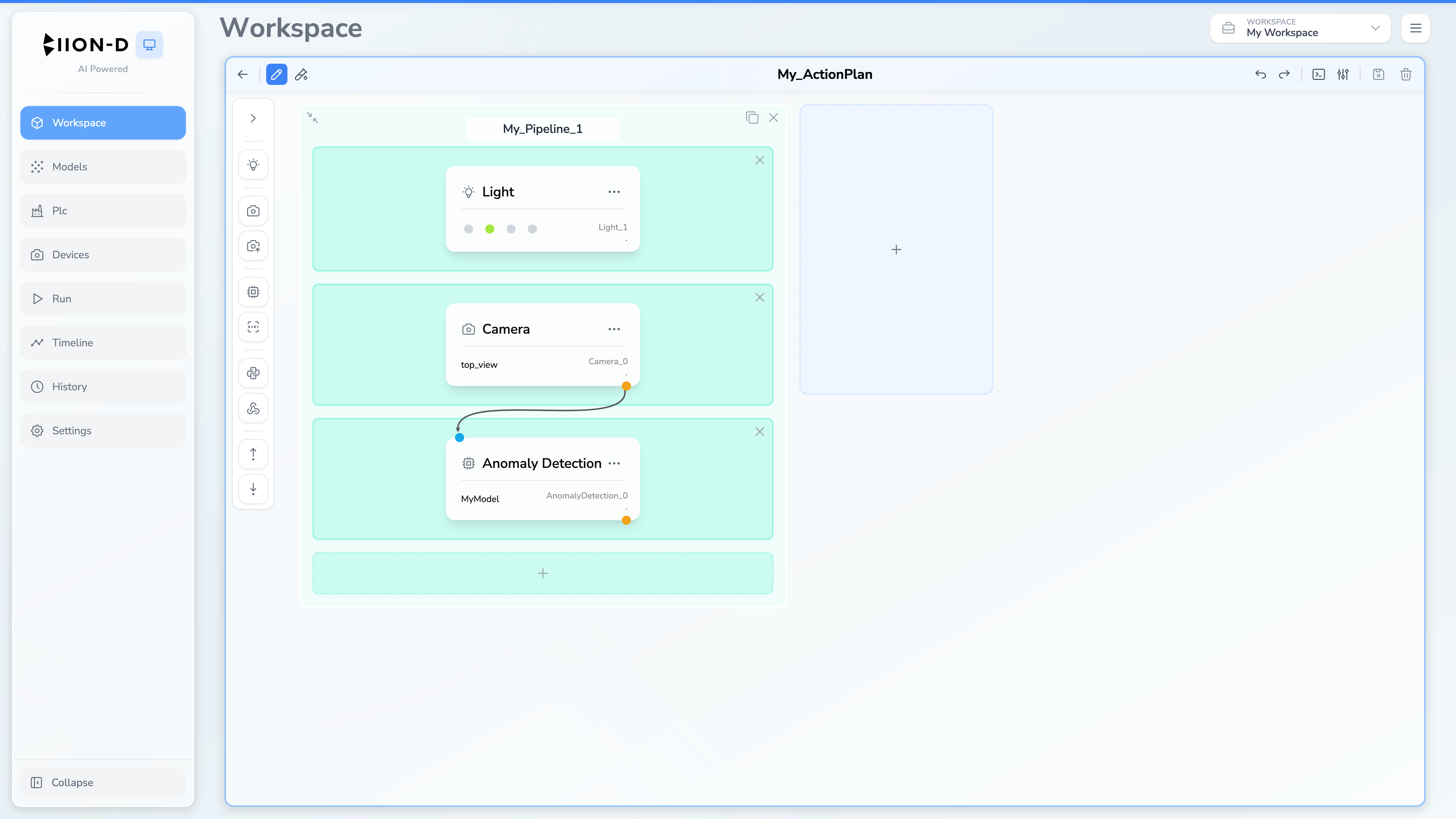Add the scan code reader node from palette
Image resolution: width=1456 pixels, height=819 pixels.
coord(253,327)
